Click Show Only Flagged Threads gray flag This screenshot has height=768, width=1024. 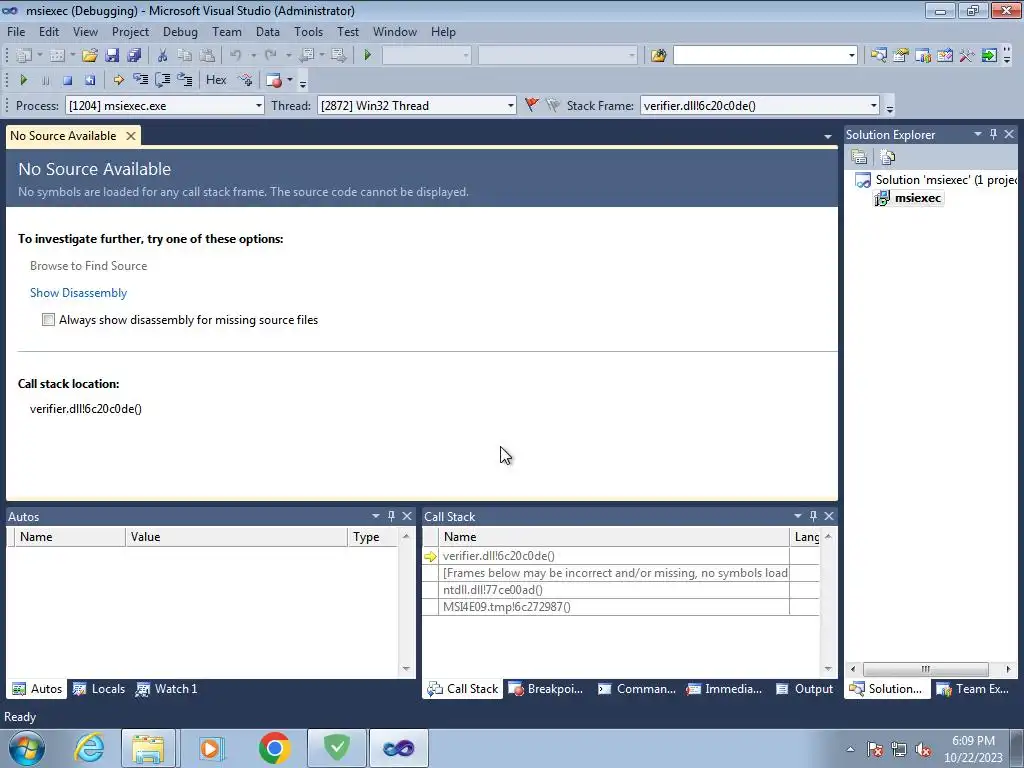[553, 105]
